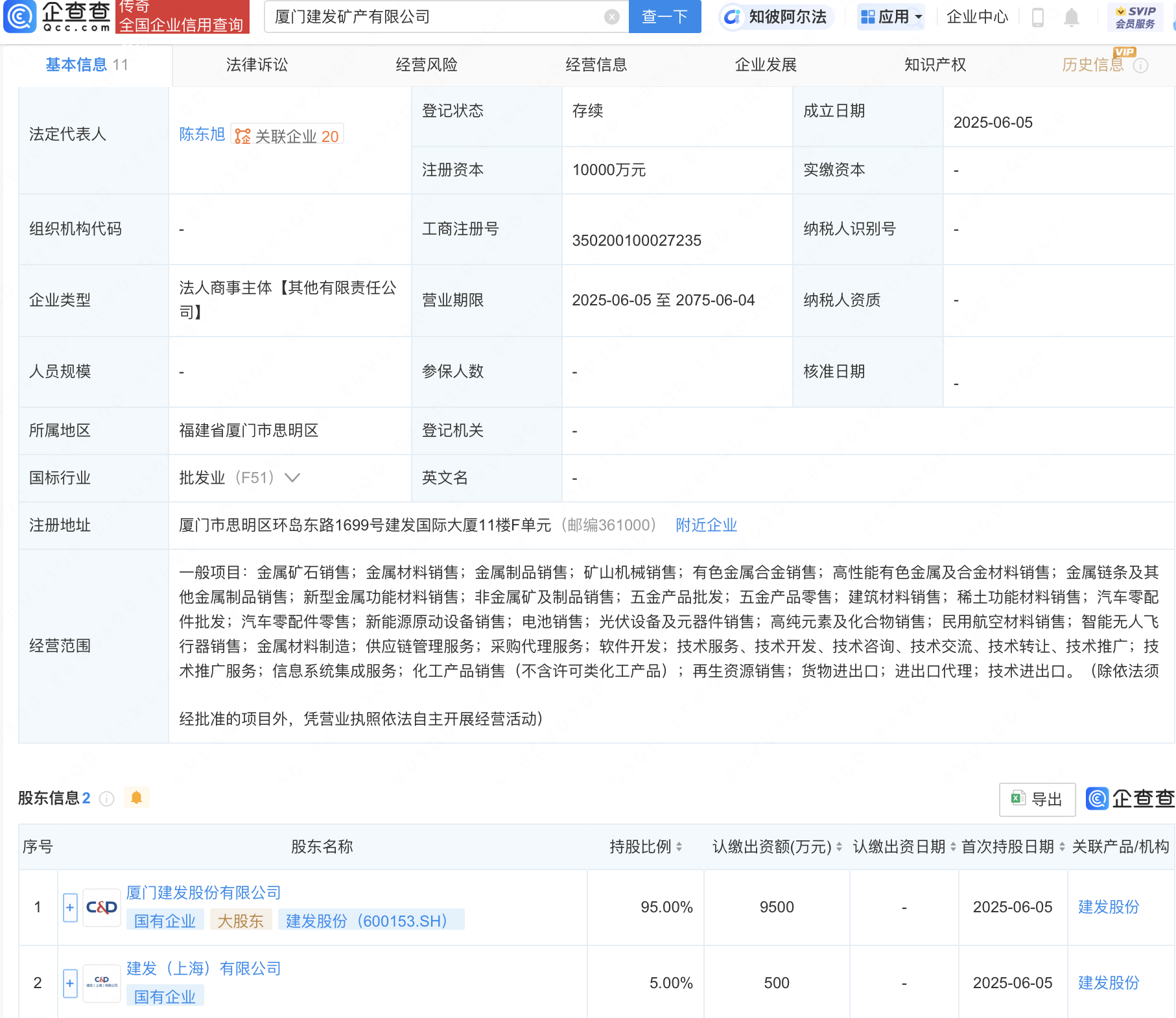This screenshot has height=1018, width=1176.
Task: Click the 大股东 tag
Action: coord(241,921)
